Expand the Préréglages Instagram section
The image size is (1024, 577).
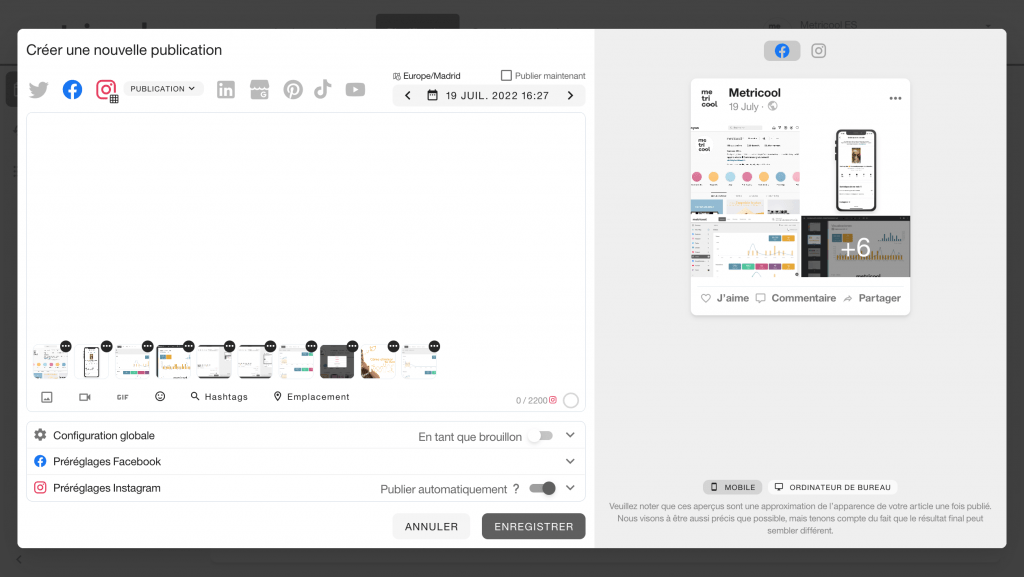point(570,488)
